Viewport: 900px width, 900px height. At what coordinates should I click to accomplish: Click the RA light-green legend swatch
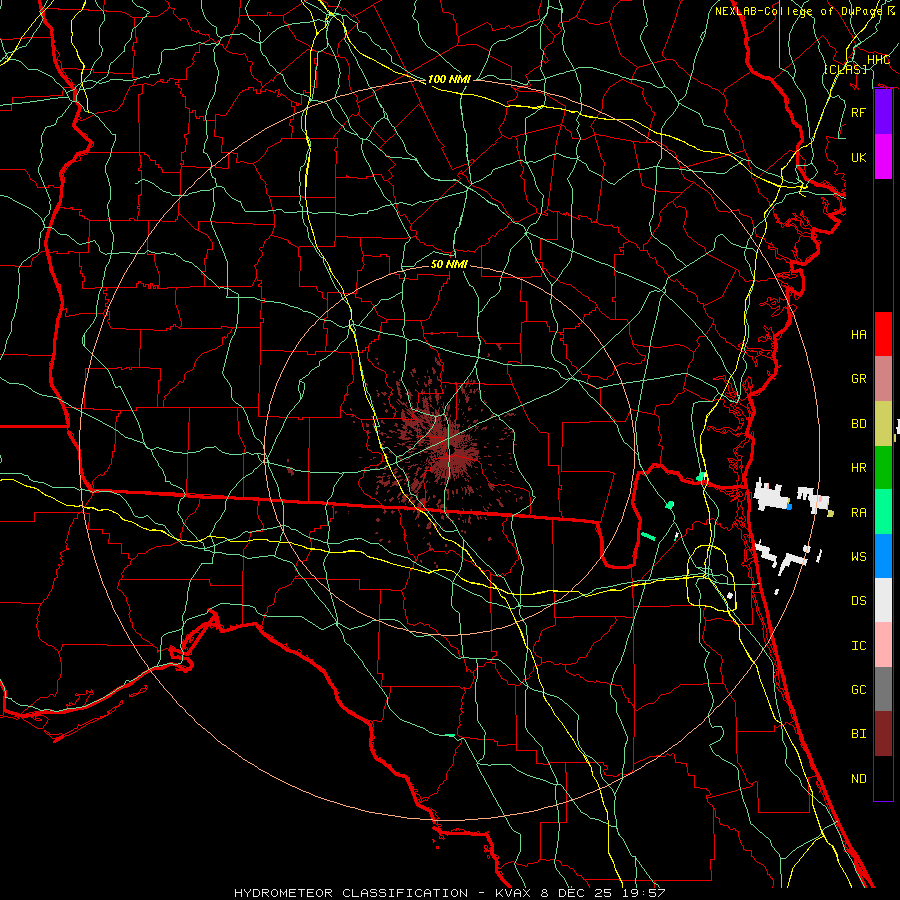click(883, 512)
